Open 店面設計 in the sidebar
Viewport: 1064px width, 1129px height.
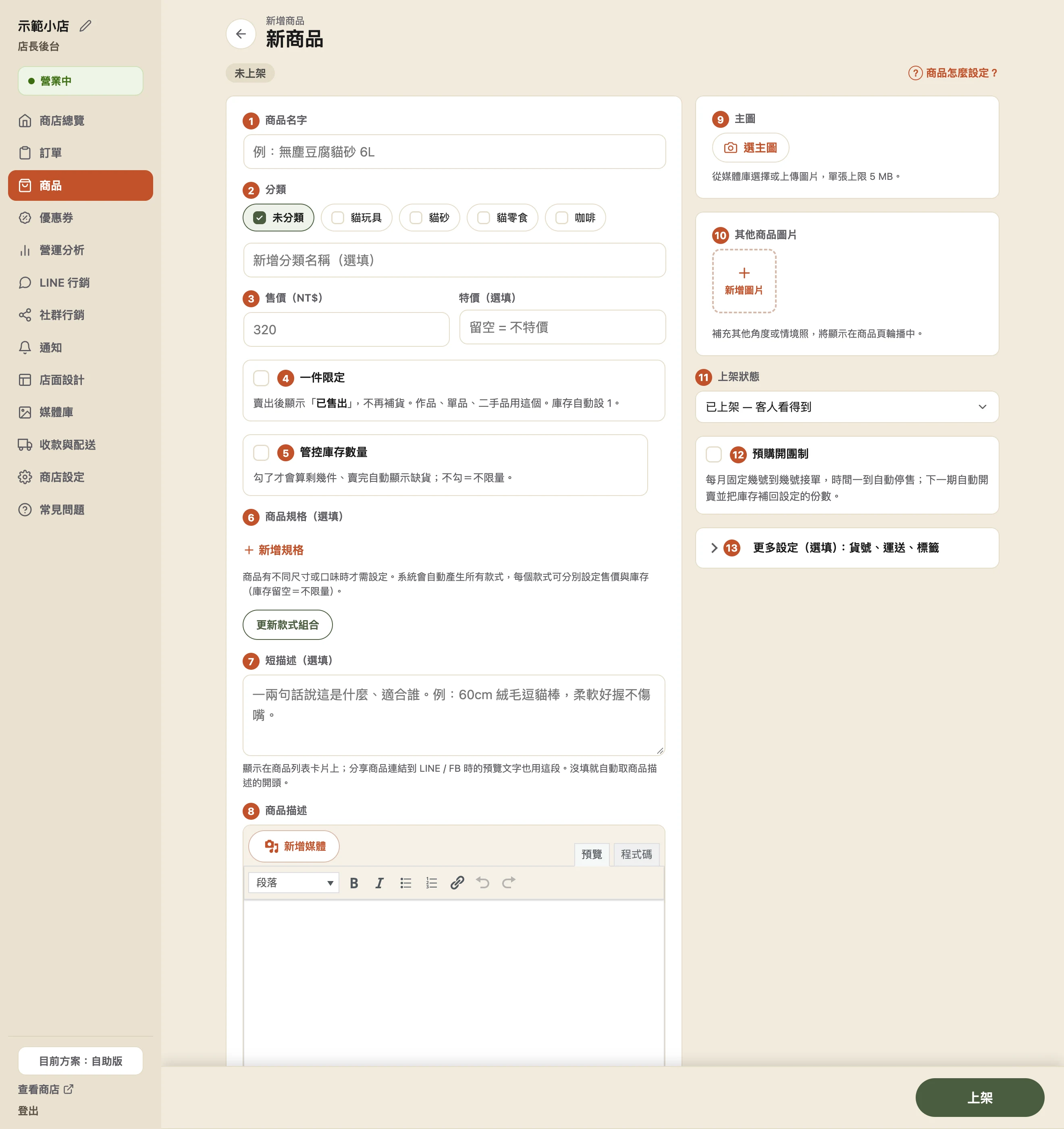click(x=81, y=380)
